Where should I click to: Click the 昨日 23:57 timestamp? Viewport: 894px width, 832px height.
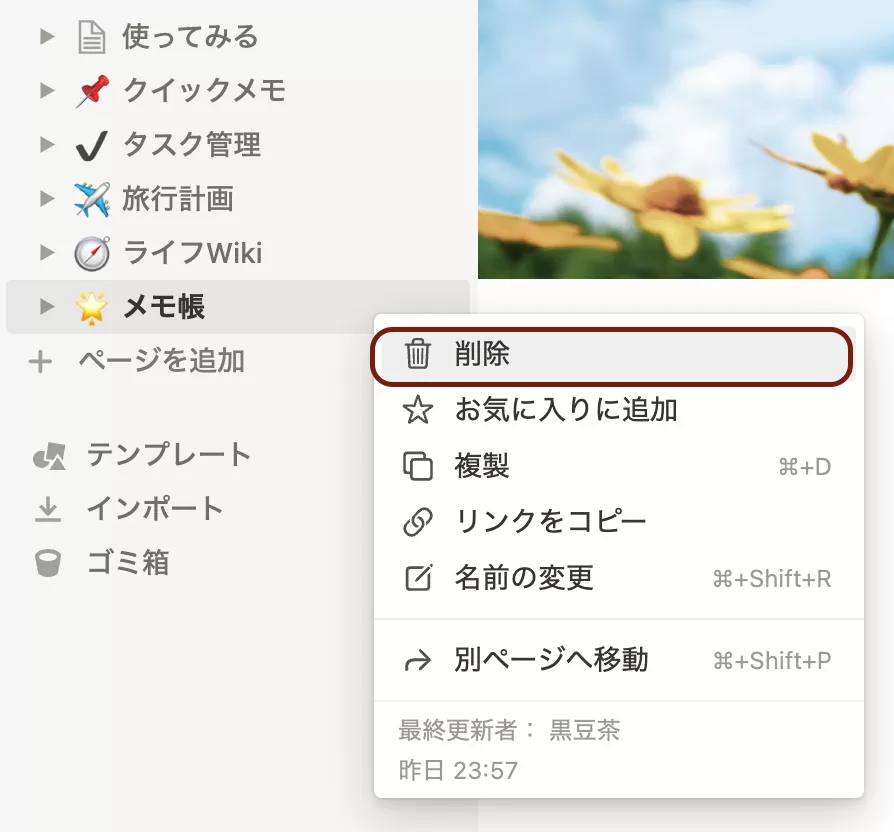click(458, 770)
